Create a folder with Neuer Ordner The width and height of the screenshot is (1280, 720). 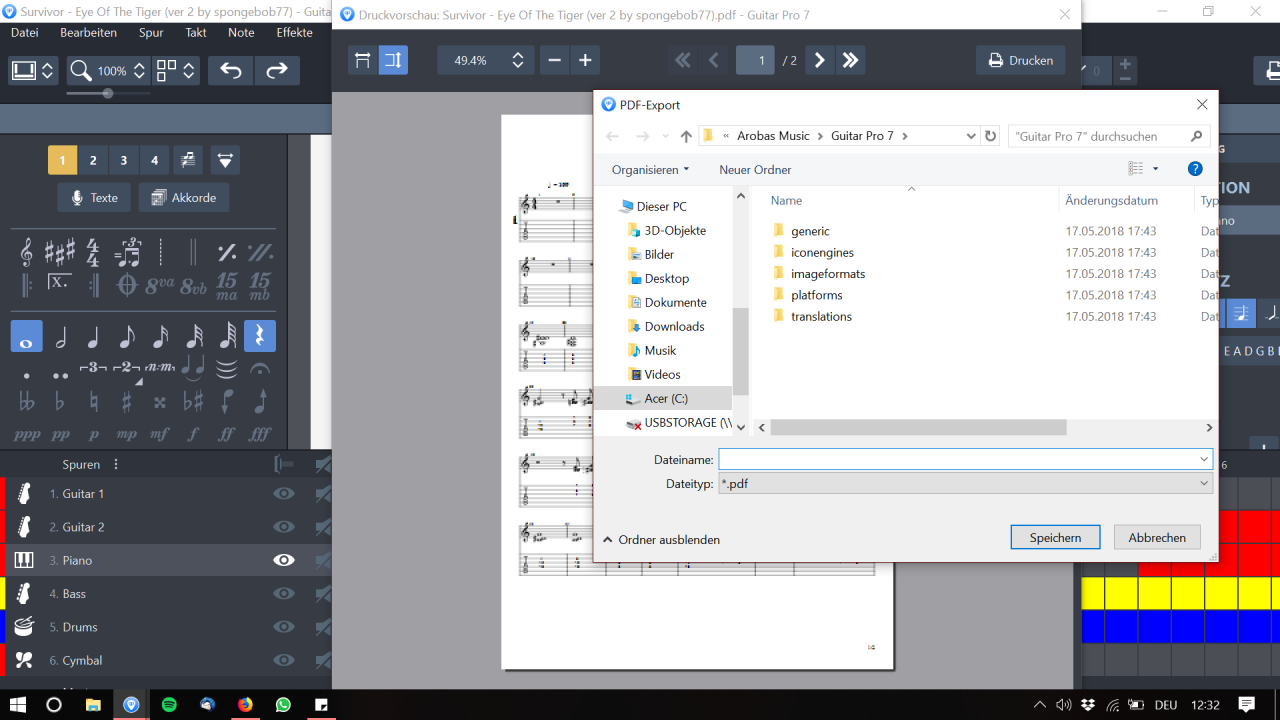click(x=755, y=170)
